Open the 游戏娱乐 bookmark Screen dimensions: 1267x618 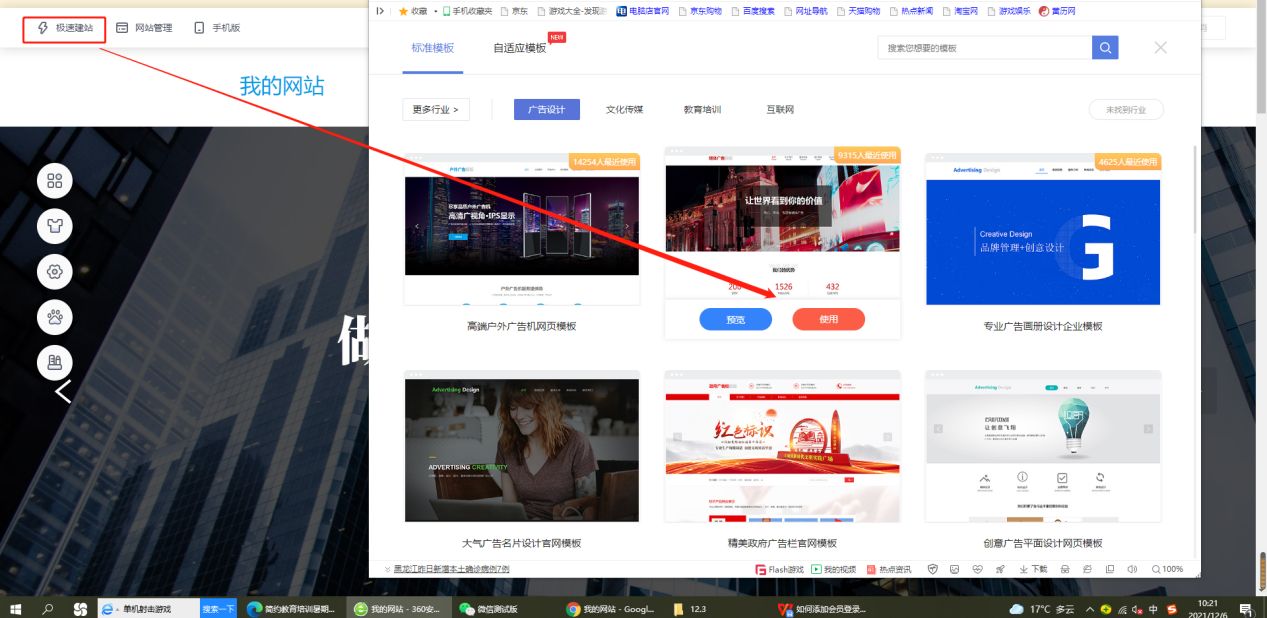(x=1010, y=11)
